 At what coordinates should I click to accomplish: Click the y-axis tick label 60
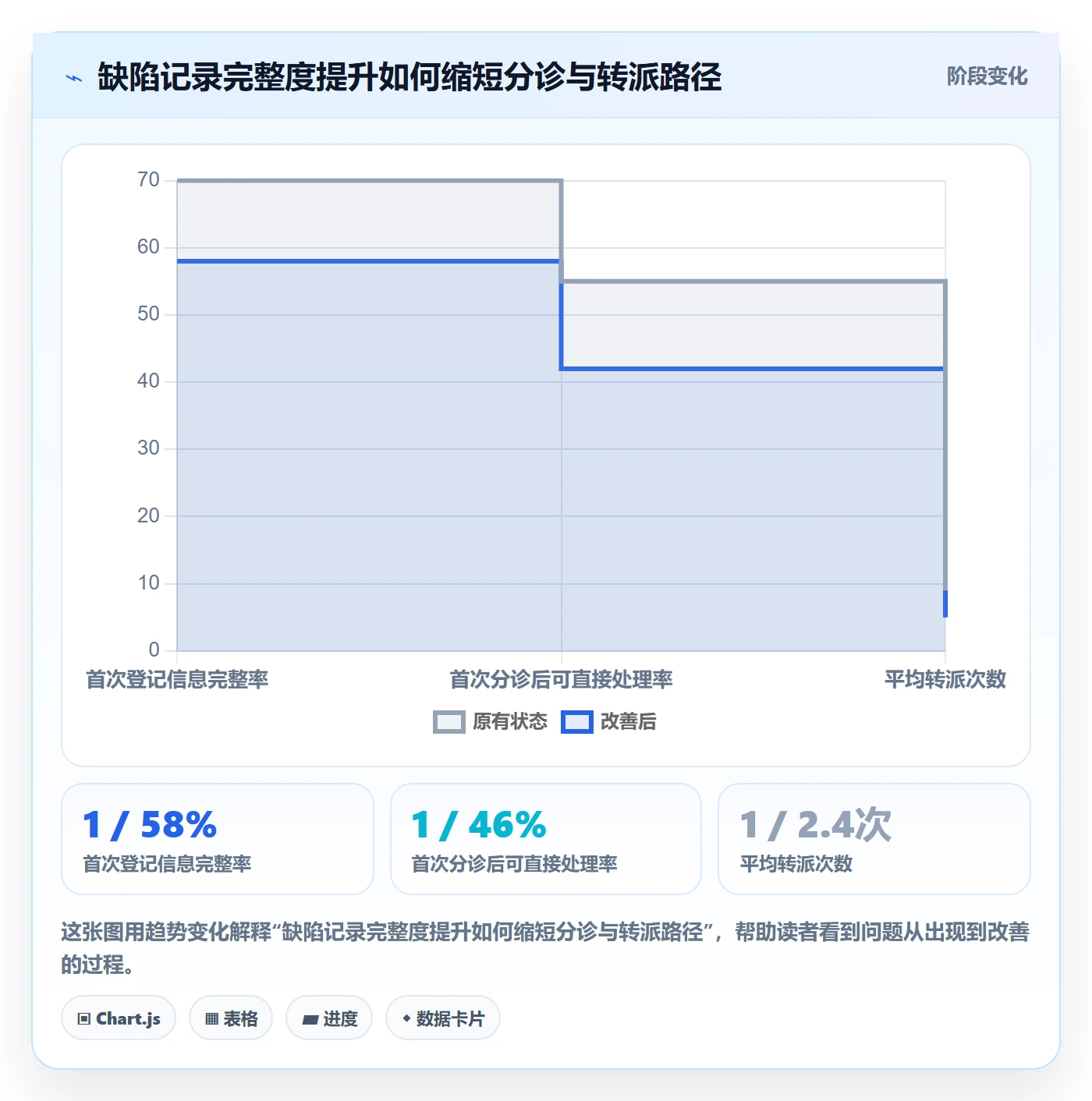coord(148,247)
